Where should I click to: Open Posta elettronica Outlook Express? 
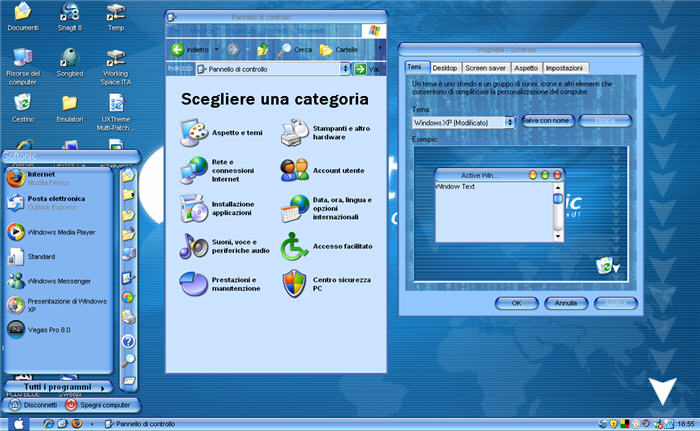pos(57,202)
